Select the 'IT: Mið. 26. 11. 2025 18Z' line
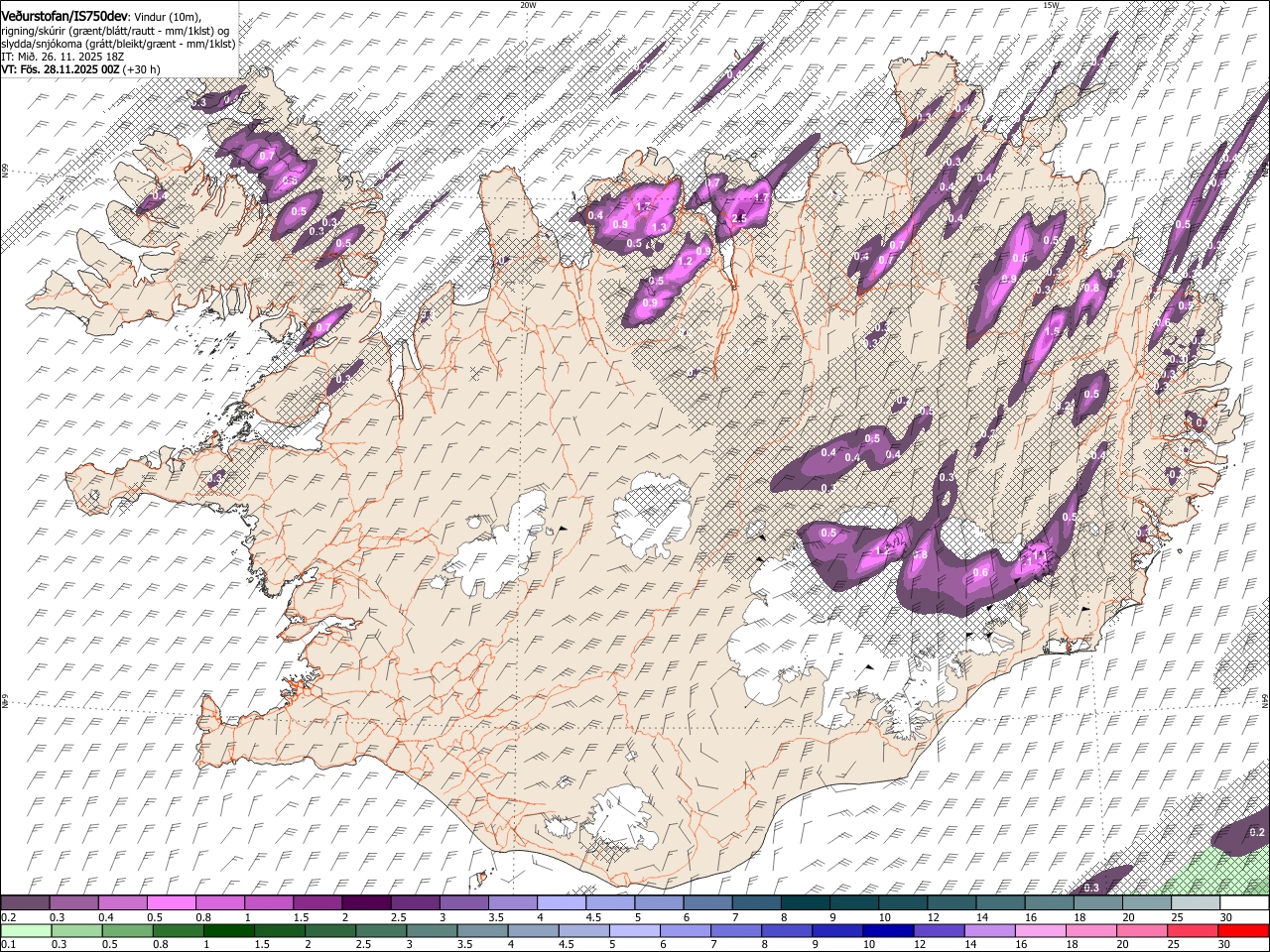Screen dimensions: 1270x952 tap(63, 57)
